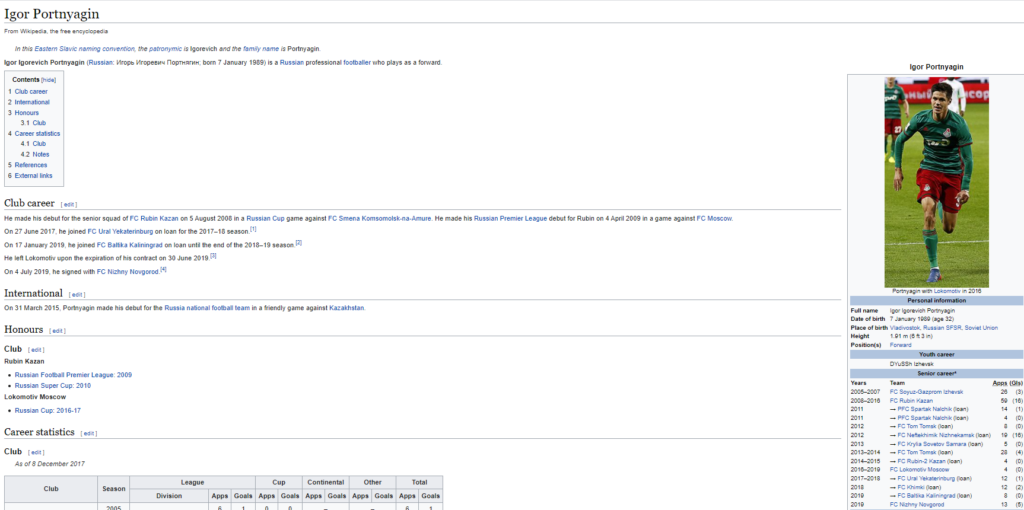Open FC Krylia Sovetov Samara loan link

[933, 443]
